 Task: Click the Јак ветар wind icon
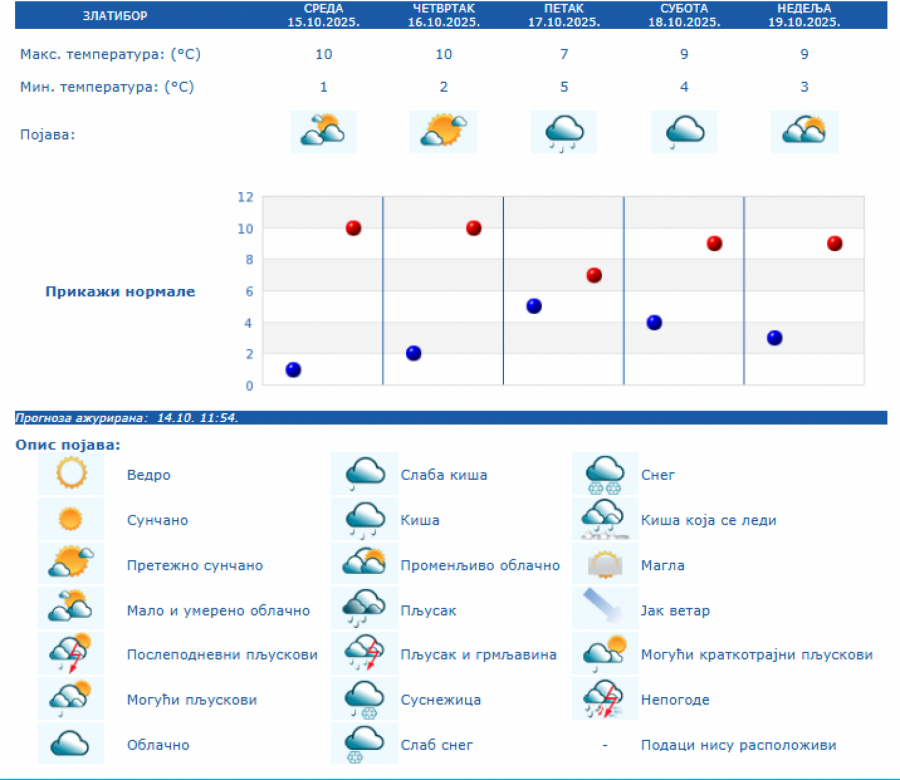605,610
